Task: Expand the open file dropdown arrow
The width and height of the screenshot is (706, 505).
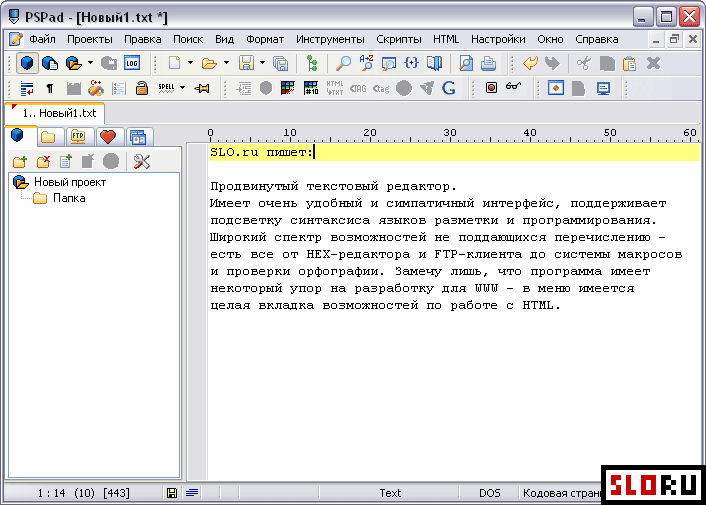Action: click(x=226, y=63)
